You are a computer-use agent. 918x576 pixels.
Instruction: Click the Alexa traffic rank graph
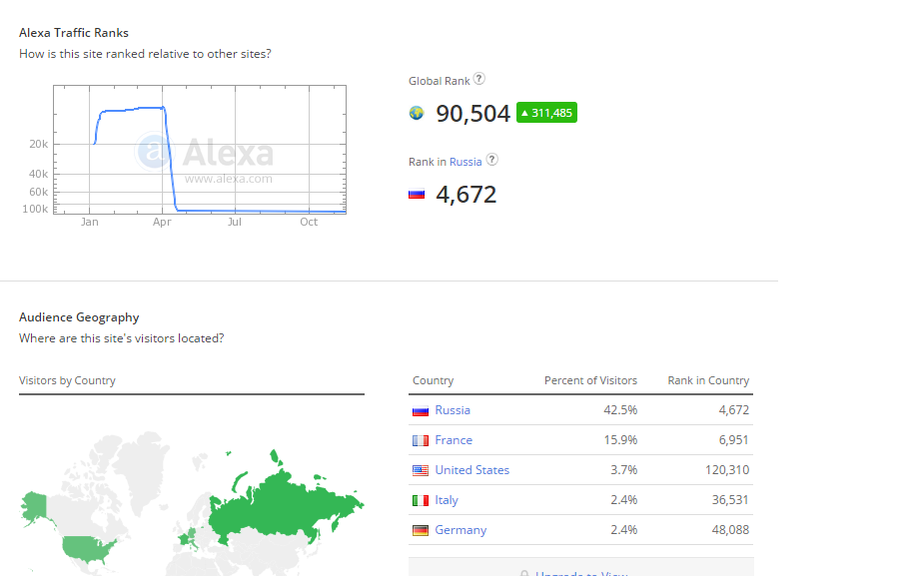200,150
